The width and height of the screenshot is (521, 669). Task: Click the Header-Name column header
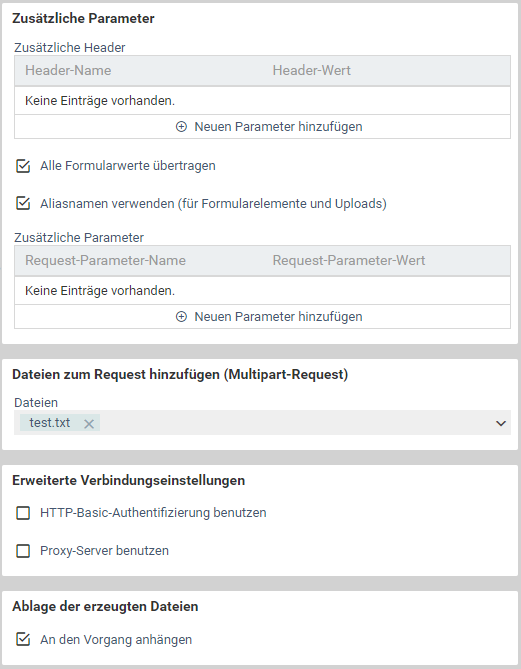coord(68,70)
